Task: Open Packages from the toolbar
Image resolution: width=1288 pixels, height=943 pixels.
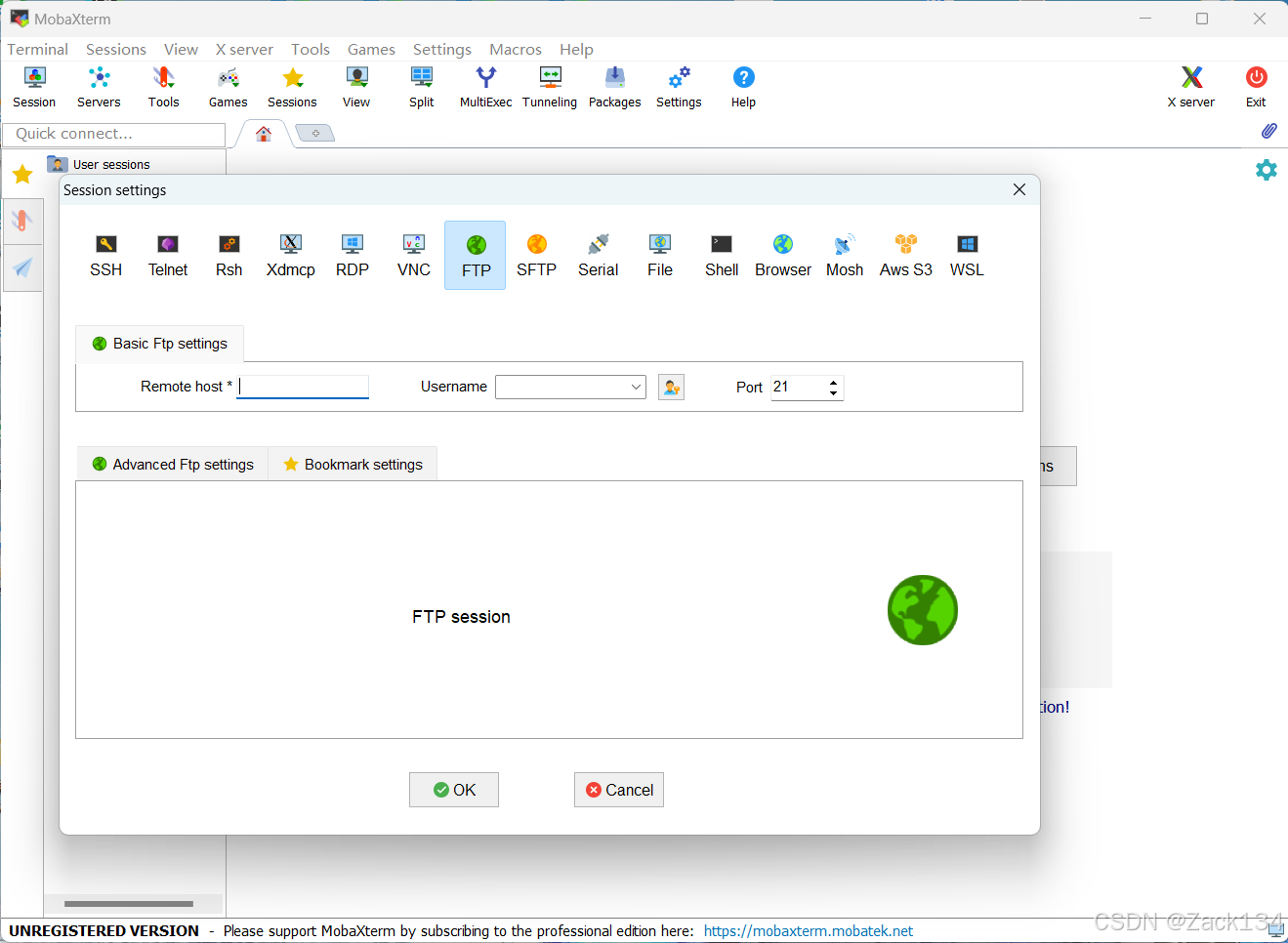Action: click(614, 87)
